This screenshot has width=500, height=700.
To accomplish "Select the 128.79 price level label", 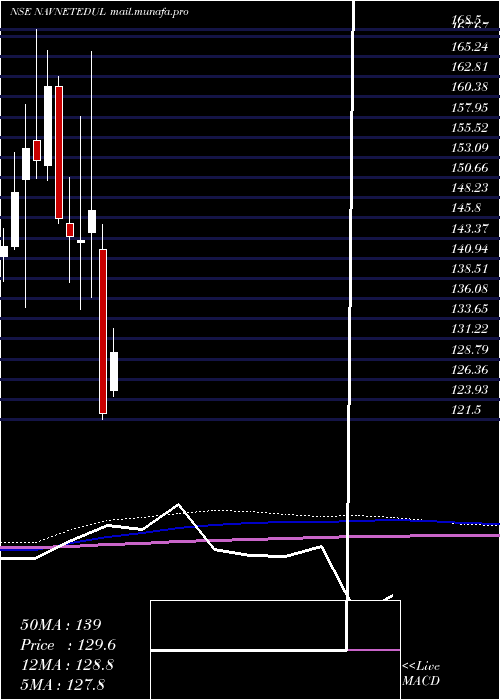I will [469, 349].
